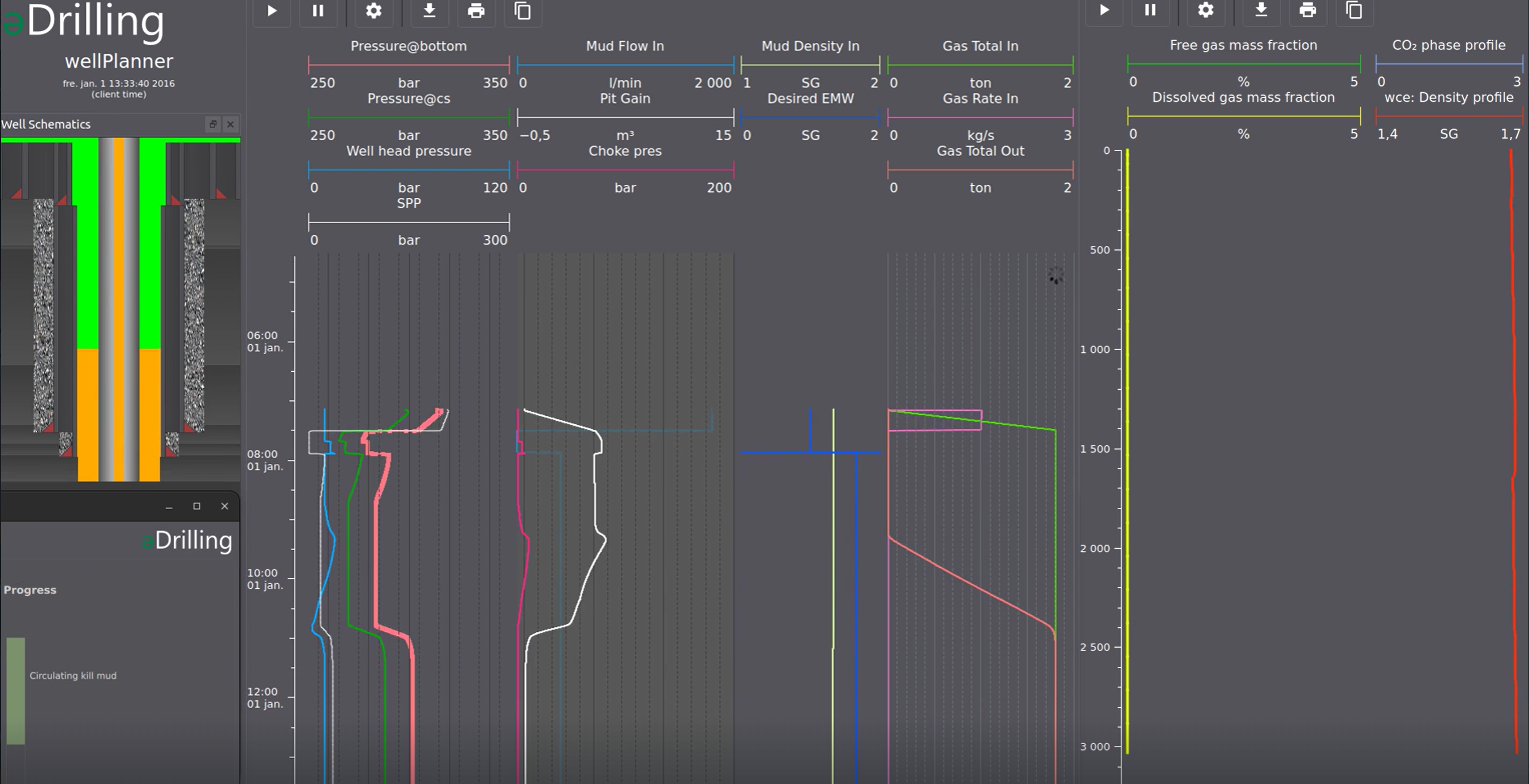Close the Well Schematics panel
Screen dimensions: 1529x784
(x=230, y=124)
